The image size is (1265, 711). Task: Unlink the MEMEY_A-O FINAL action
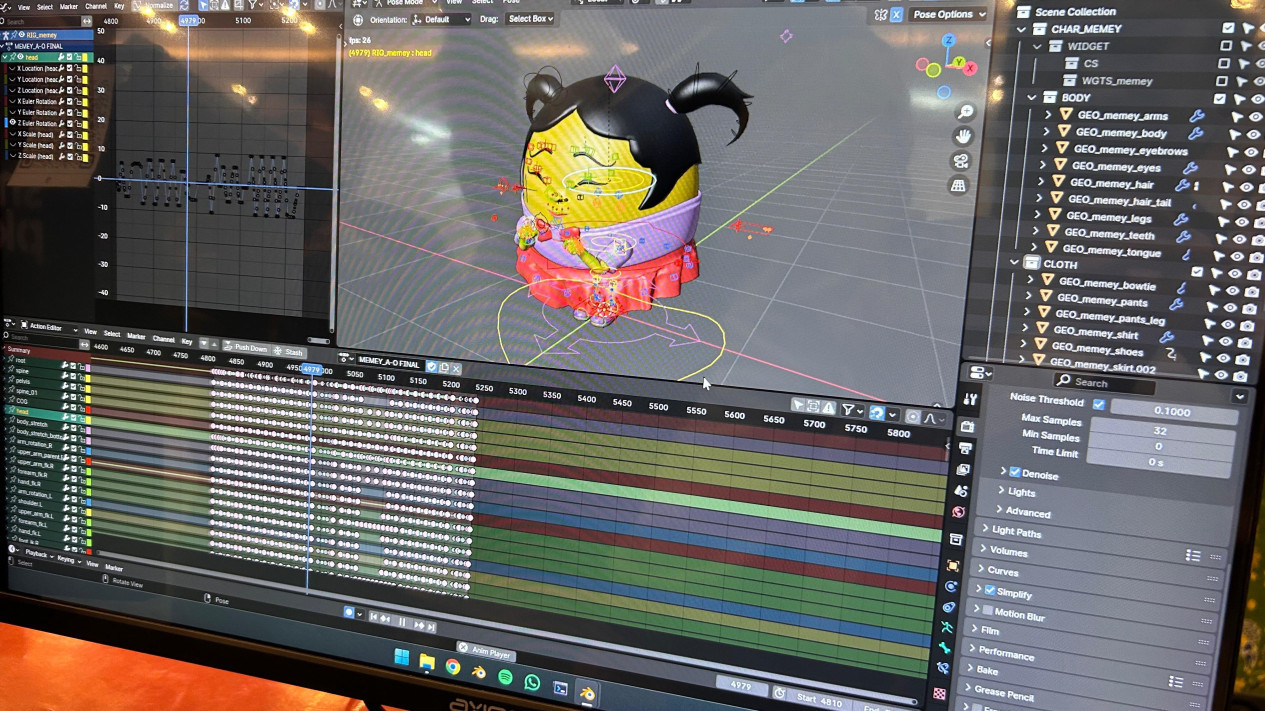(x=456, y=369)
